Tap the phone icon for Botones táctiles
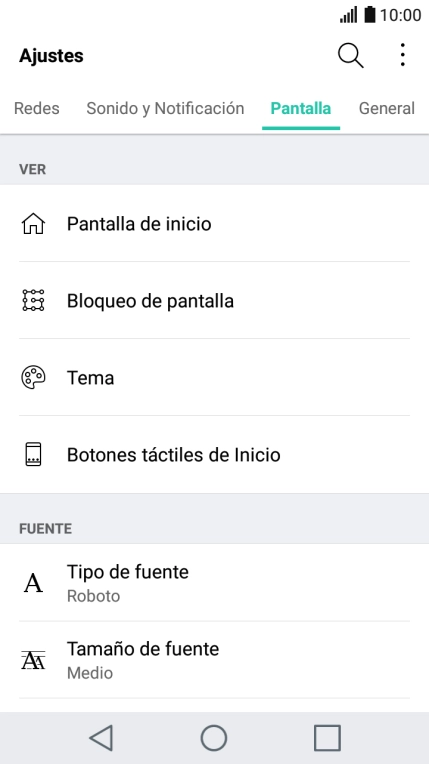The width and height of the screenshot is (429, 764). point(33,454)
